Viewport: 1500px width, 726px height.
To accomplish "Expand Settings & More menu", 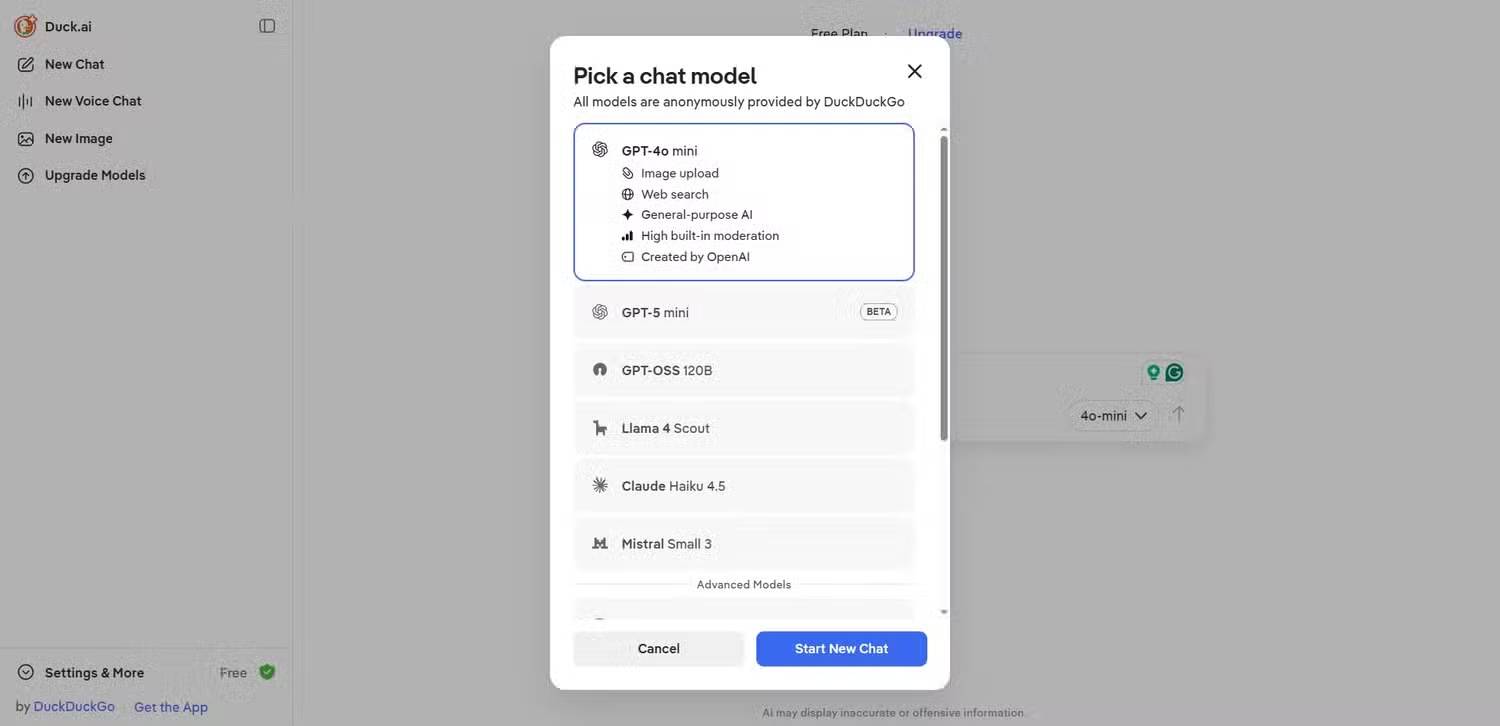I will 94,673.
